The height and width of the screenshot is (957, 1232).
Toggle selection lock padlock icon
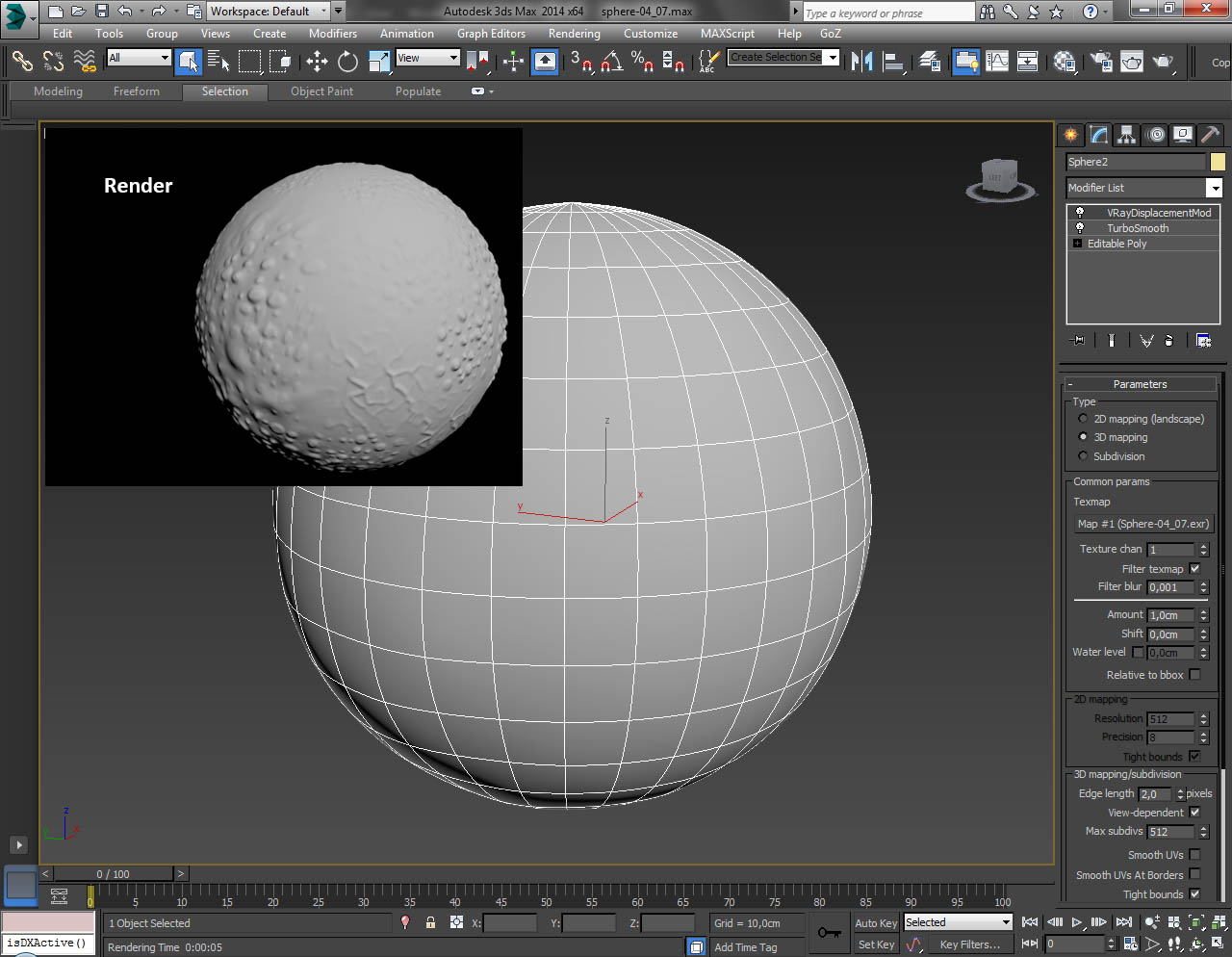click(430, 922)
